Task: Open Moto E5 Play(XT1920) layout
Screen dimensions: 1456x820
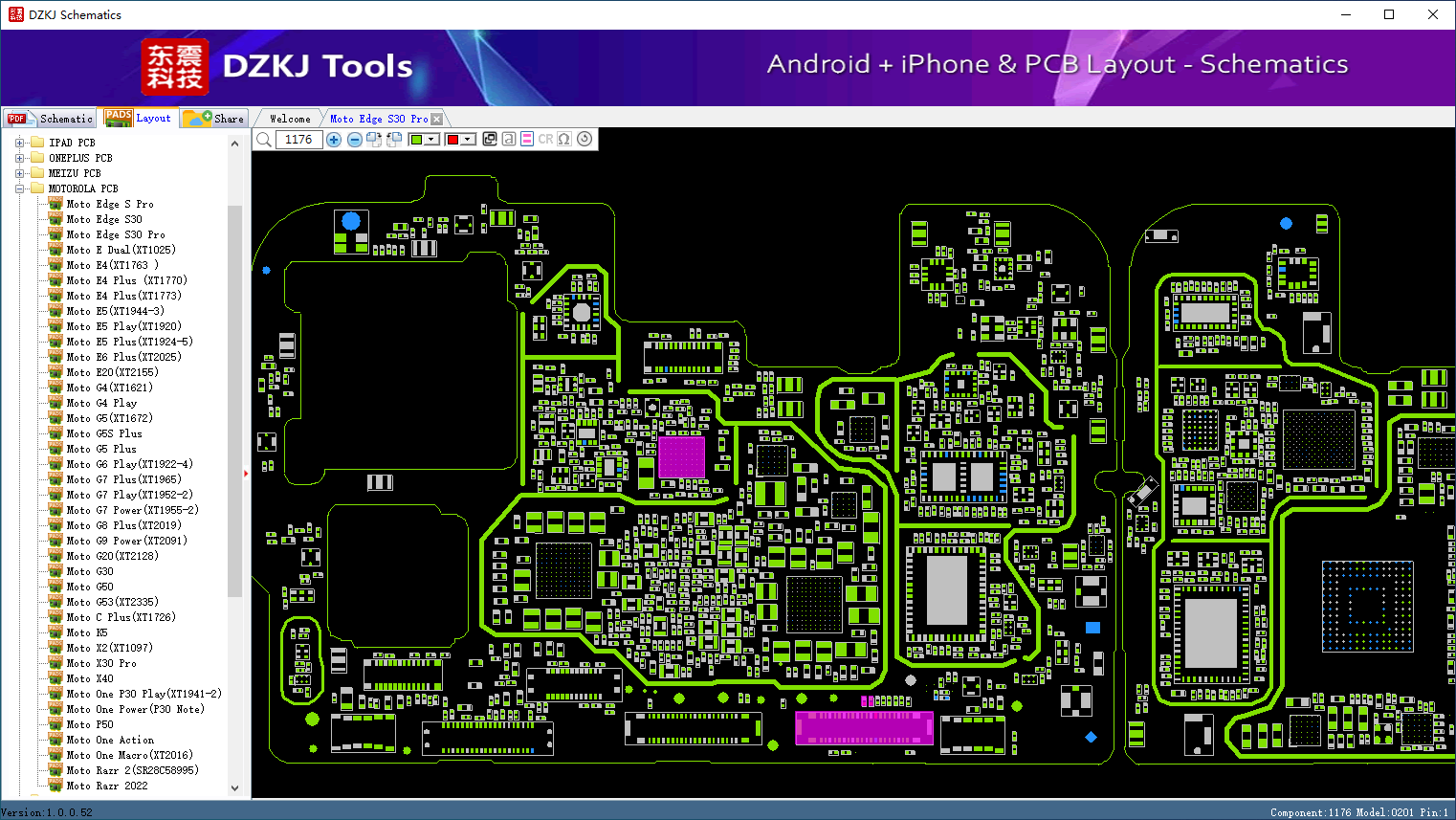Action: point(124,326)
